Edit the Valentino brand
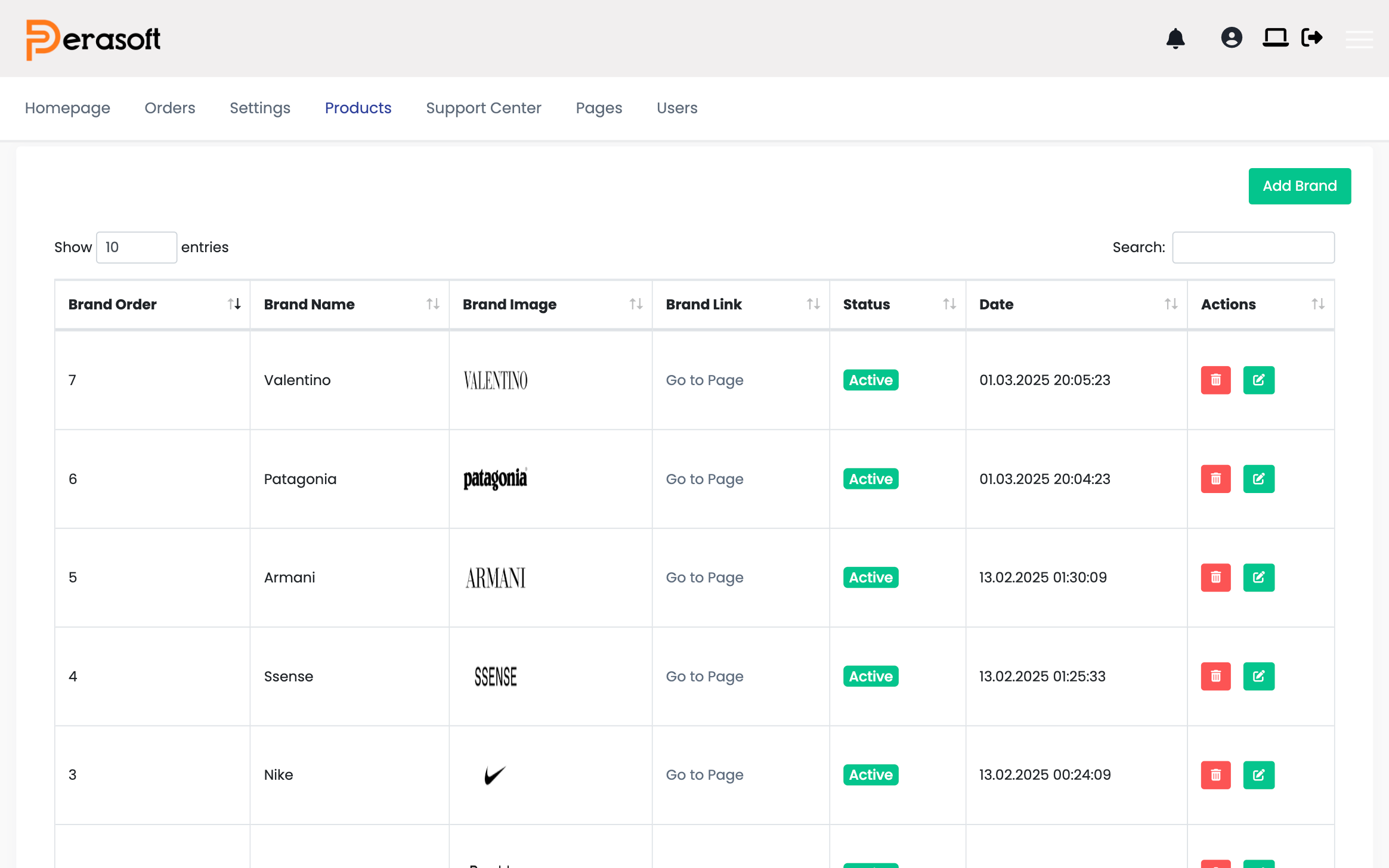This screenshot has width=1389, height=868. 1258,380
